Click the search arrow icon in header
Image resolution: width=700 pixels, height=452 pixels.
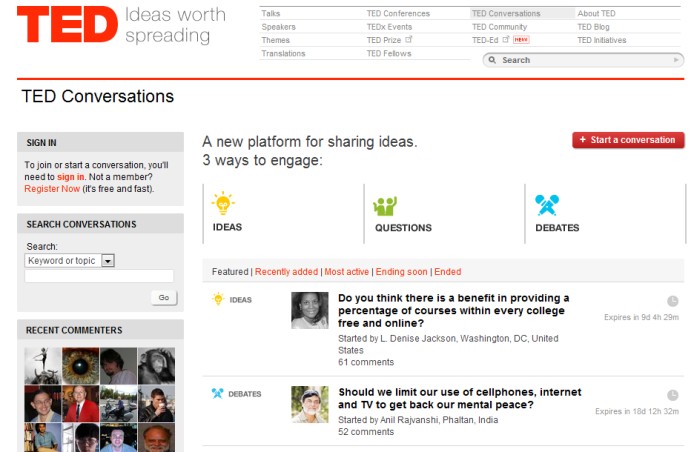(x=677, y=60)
